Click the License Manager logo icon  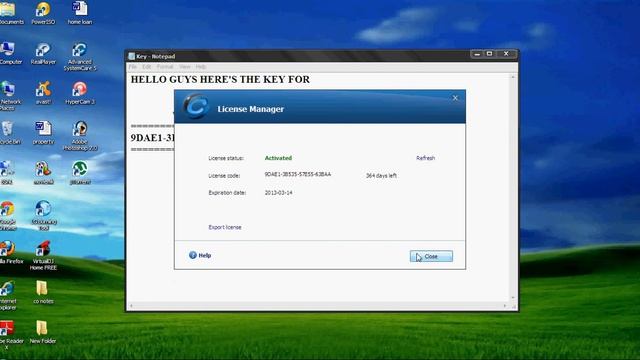(196, 107)
